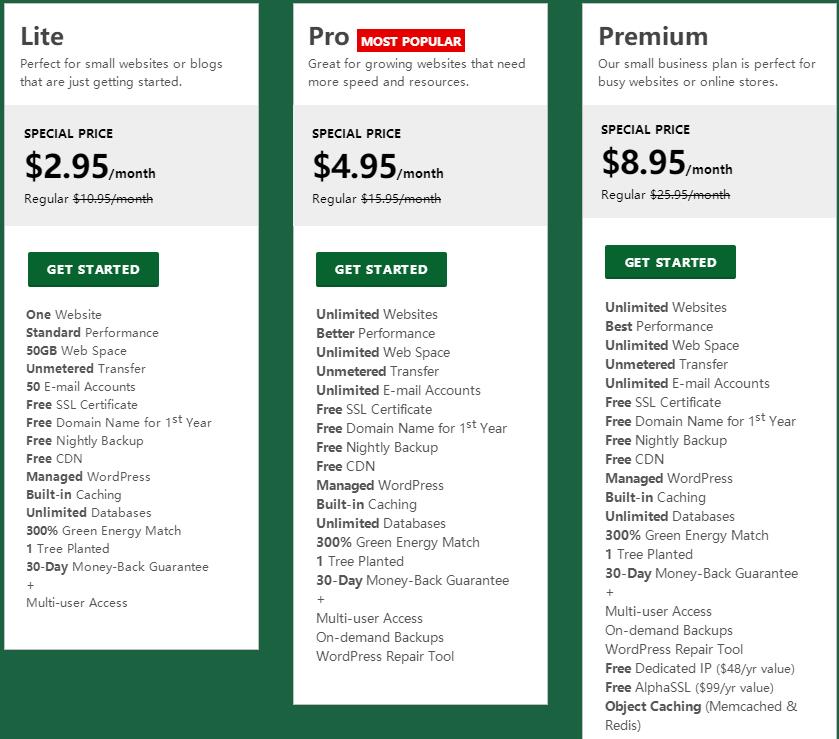The image size is (839, 739).
Task: Click GET STARTED under the Premium plan
Action: [670, 262]
